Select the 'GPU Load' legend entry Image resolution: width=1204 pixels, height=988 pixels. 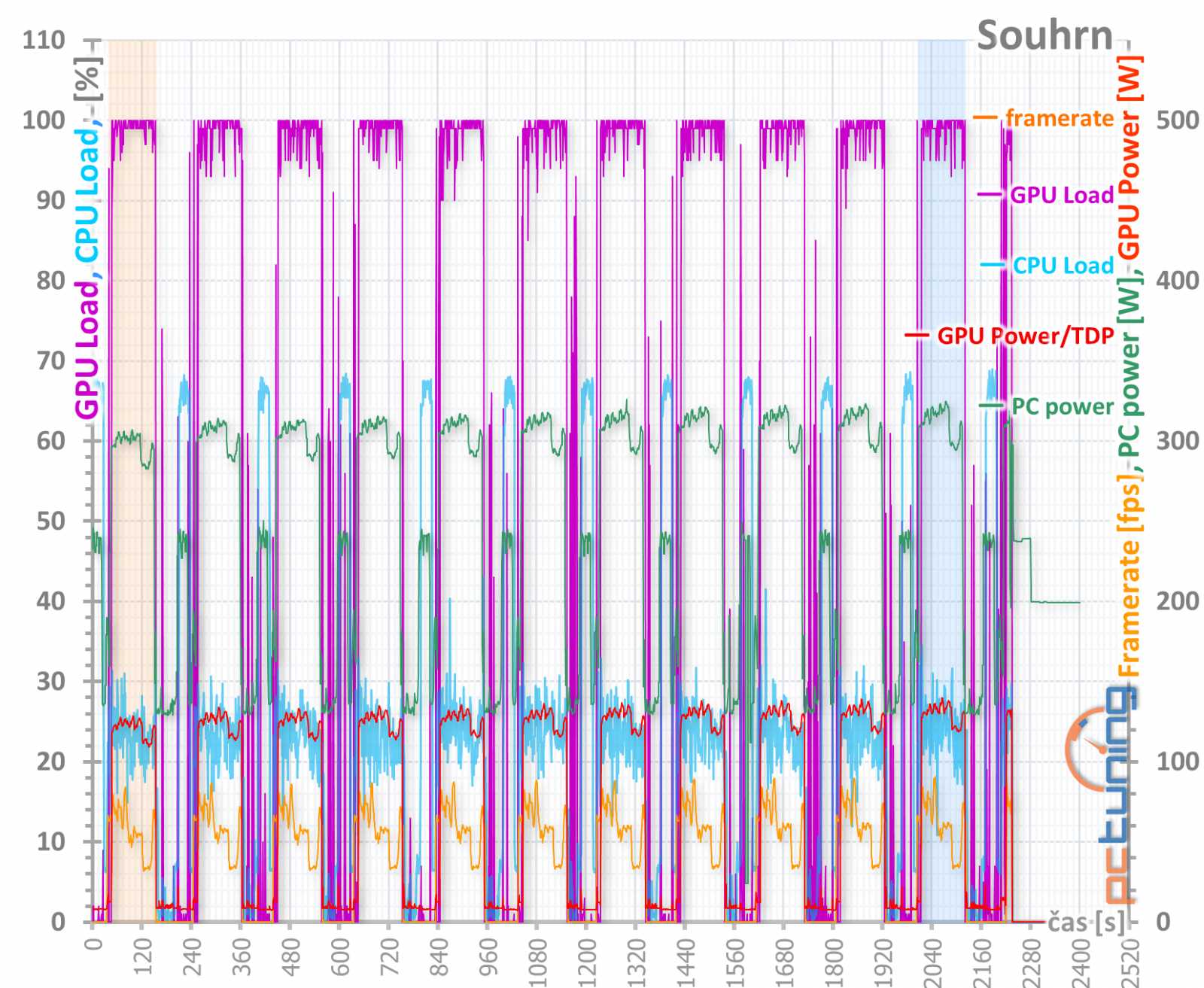pyautogui.click(x=1061, y=195)
